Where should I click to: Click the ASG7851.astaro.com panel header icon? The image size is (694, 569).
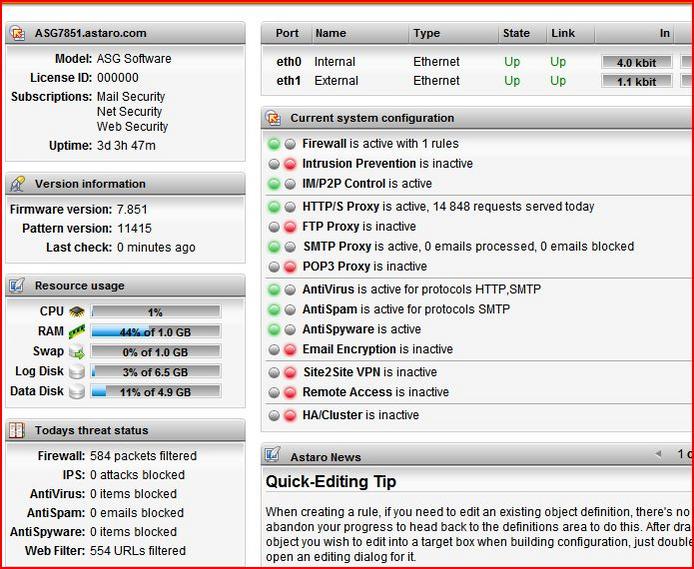[x=17, y=33]
